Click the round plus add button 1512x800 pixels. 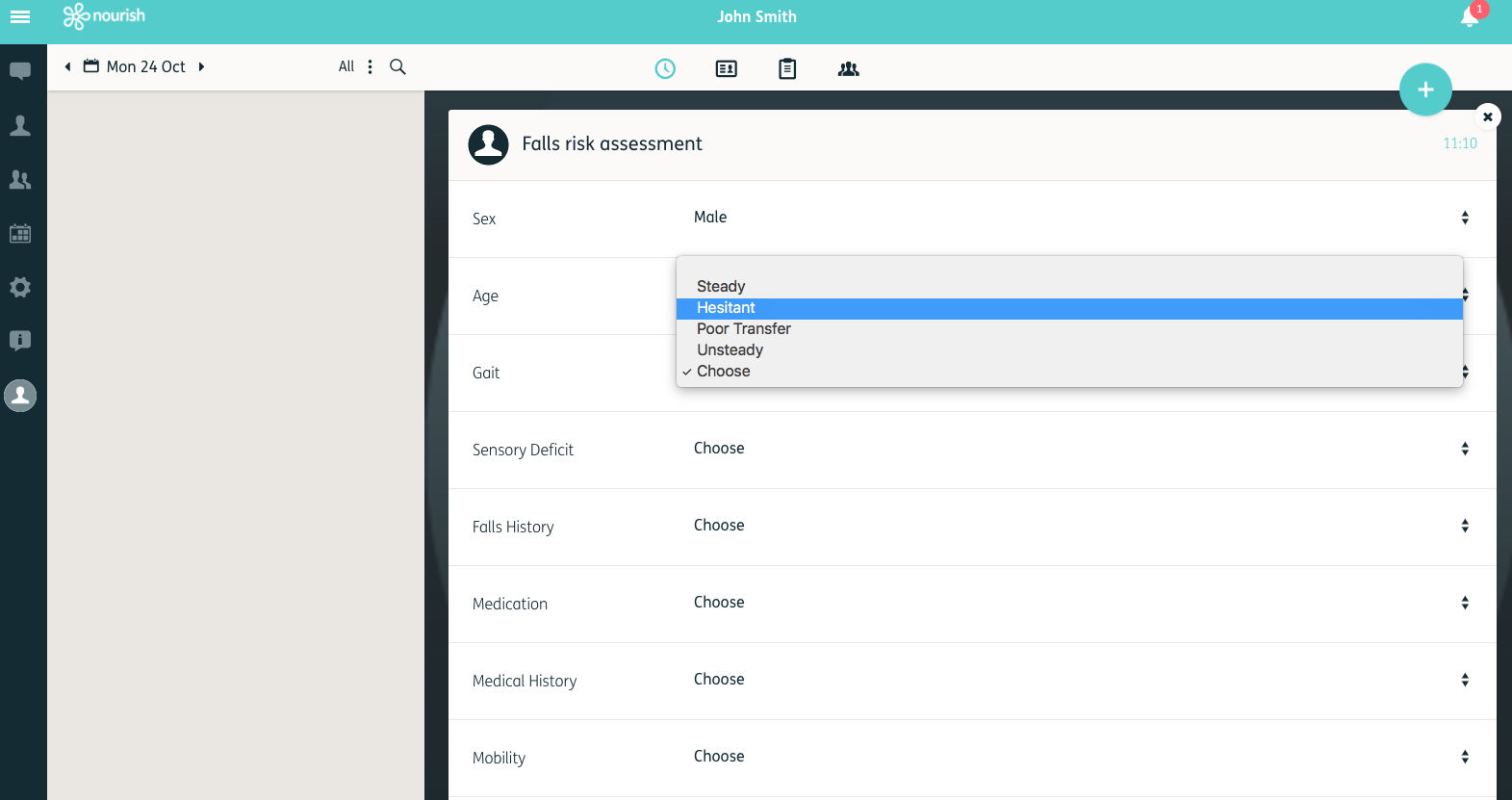click(1425, 90)
